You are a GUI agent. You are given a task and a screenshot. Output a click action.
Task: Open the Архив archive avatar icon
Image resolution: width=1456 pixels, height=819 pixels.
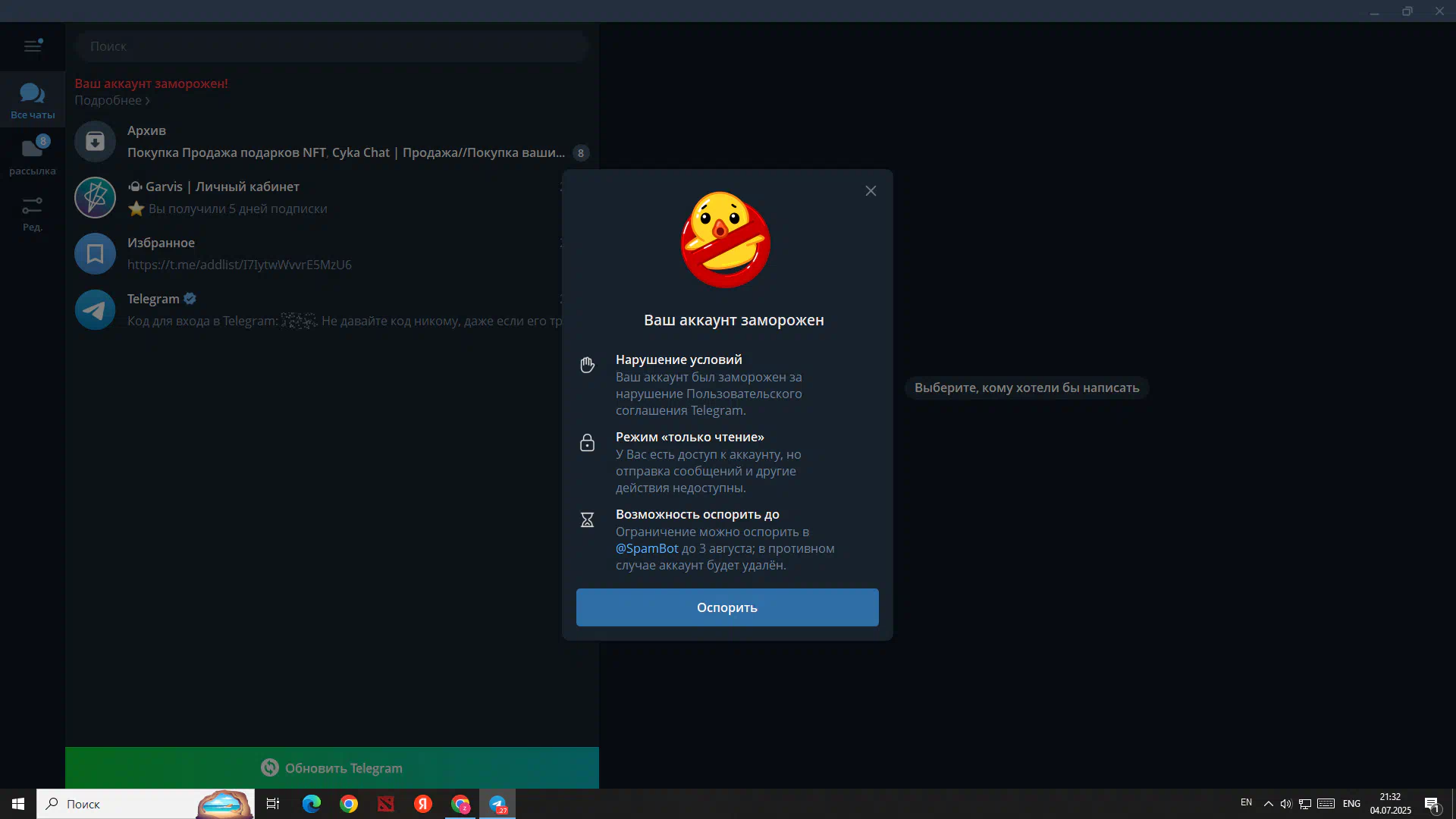pos(95,141)
